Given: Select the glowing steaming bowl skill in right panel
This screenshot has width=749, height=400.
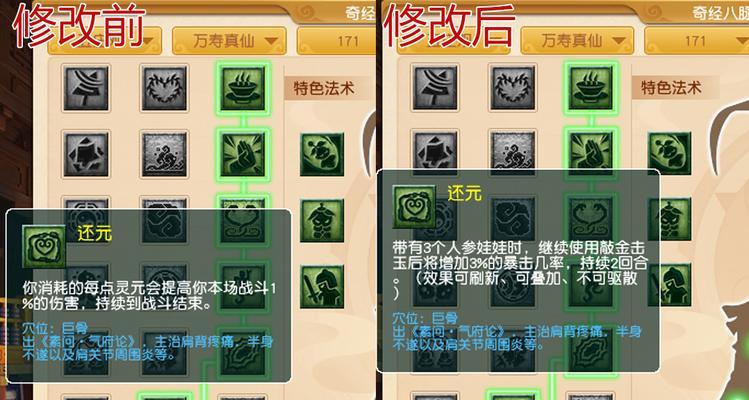Looking at the screenshot, I should [x=591, y=88].
